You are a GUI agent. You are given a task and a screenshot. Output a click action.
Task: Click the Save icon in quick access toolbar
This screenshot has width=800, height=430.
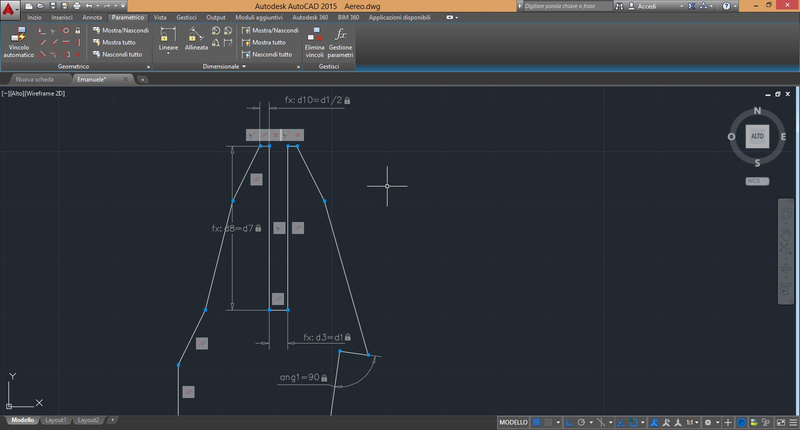tap(54, 6)
